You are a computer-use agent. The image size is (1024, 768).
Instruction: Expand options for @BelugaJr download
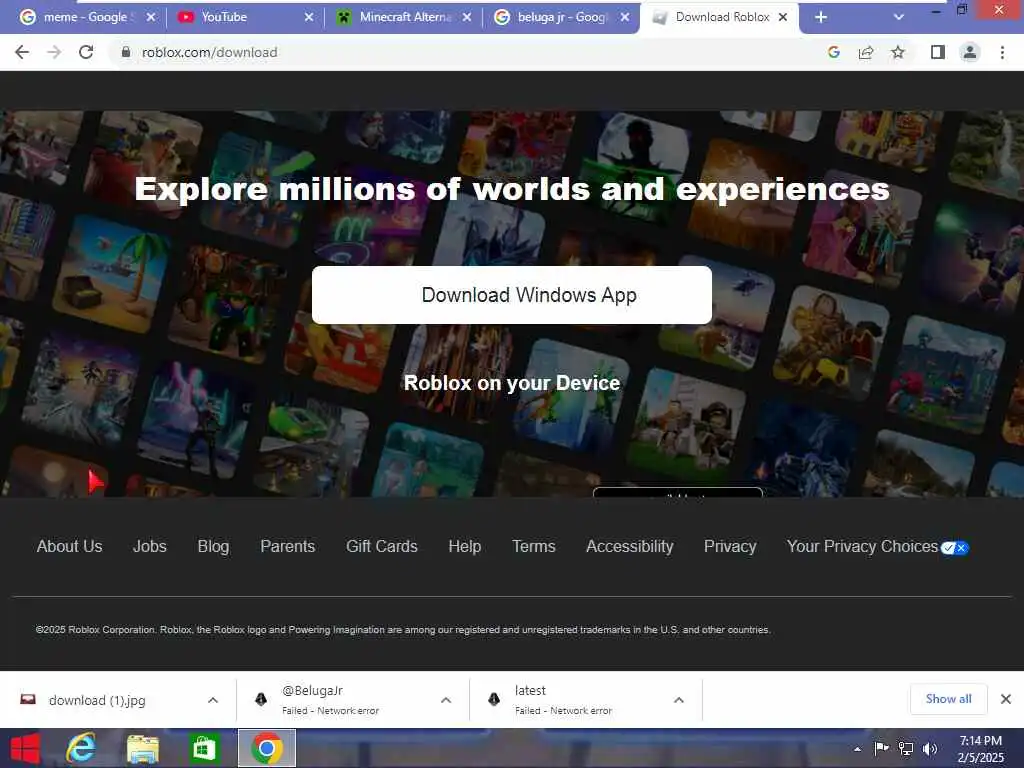point(446,700)
